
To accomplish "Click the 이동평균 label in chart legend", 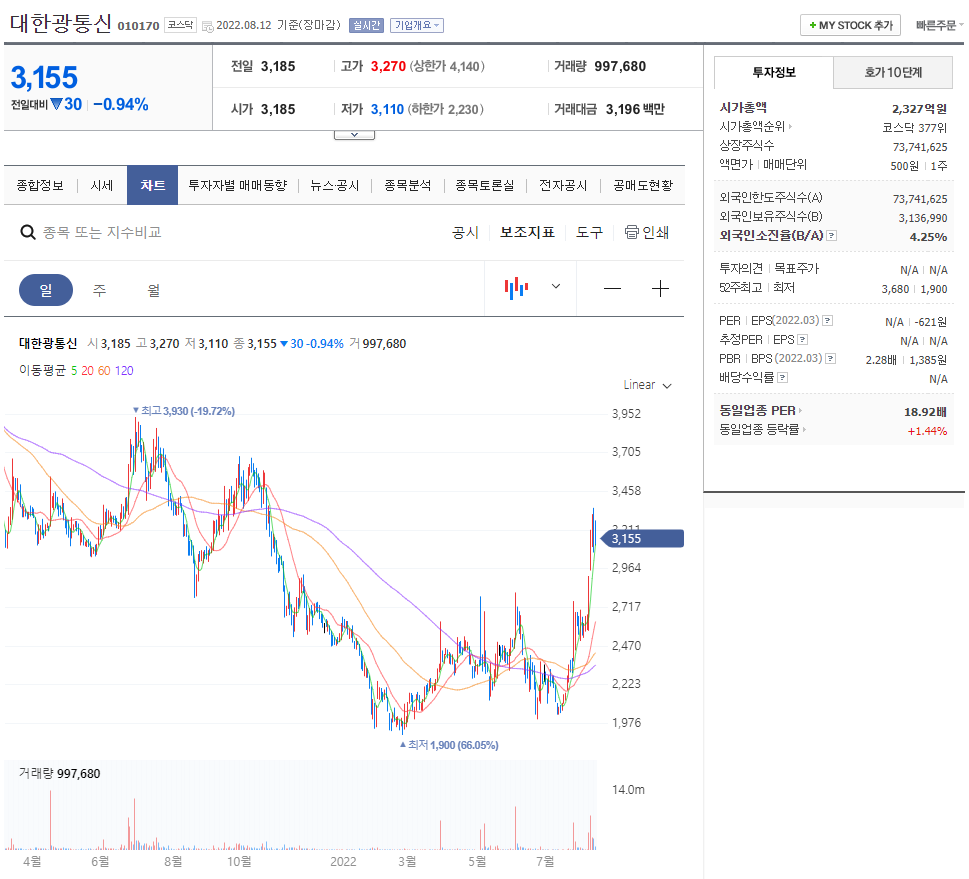I will tap(42, 370).
